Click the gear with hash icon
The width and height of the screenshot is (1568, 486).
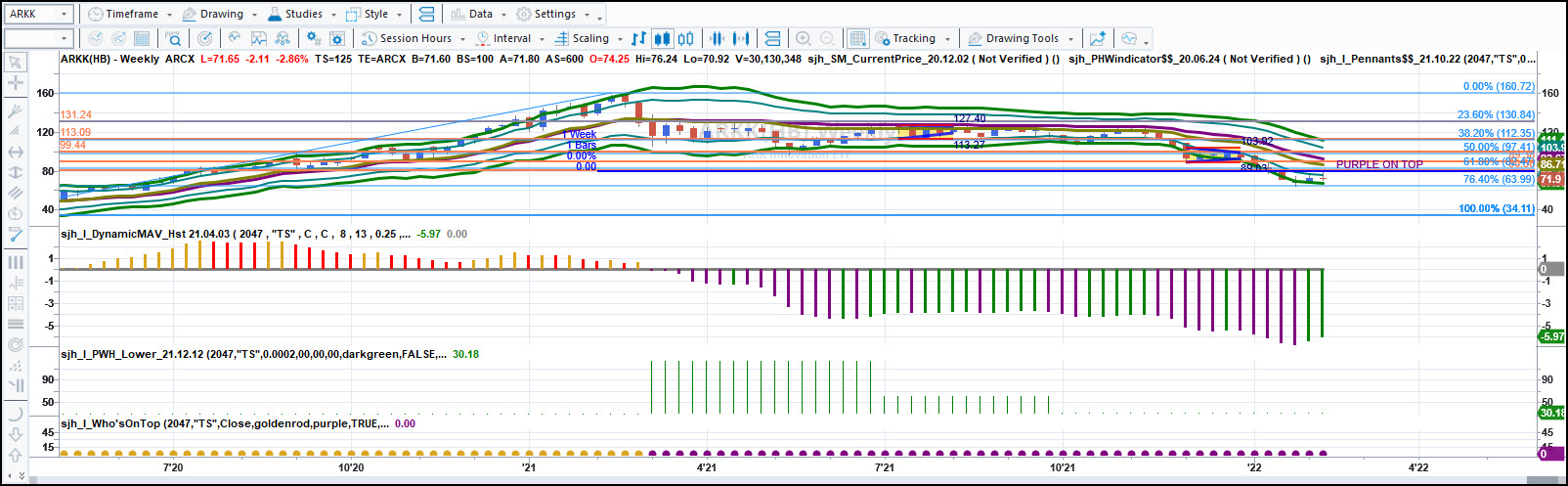click(313, 38)
